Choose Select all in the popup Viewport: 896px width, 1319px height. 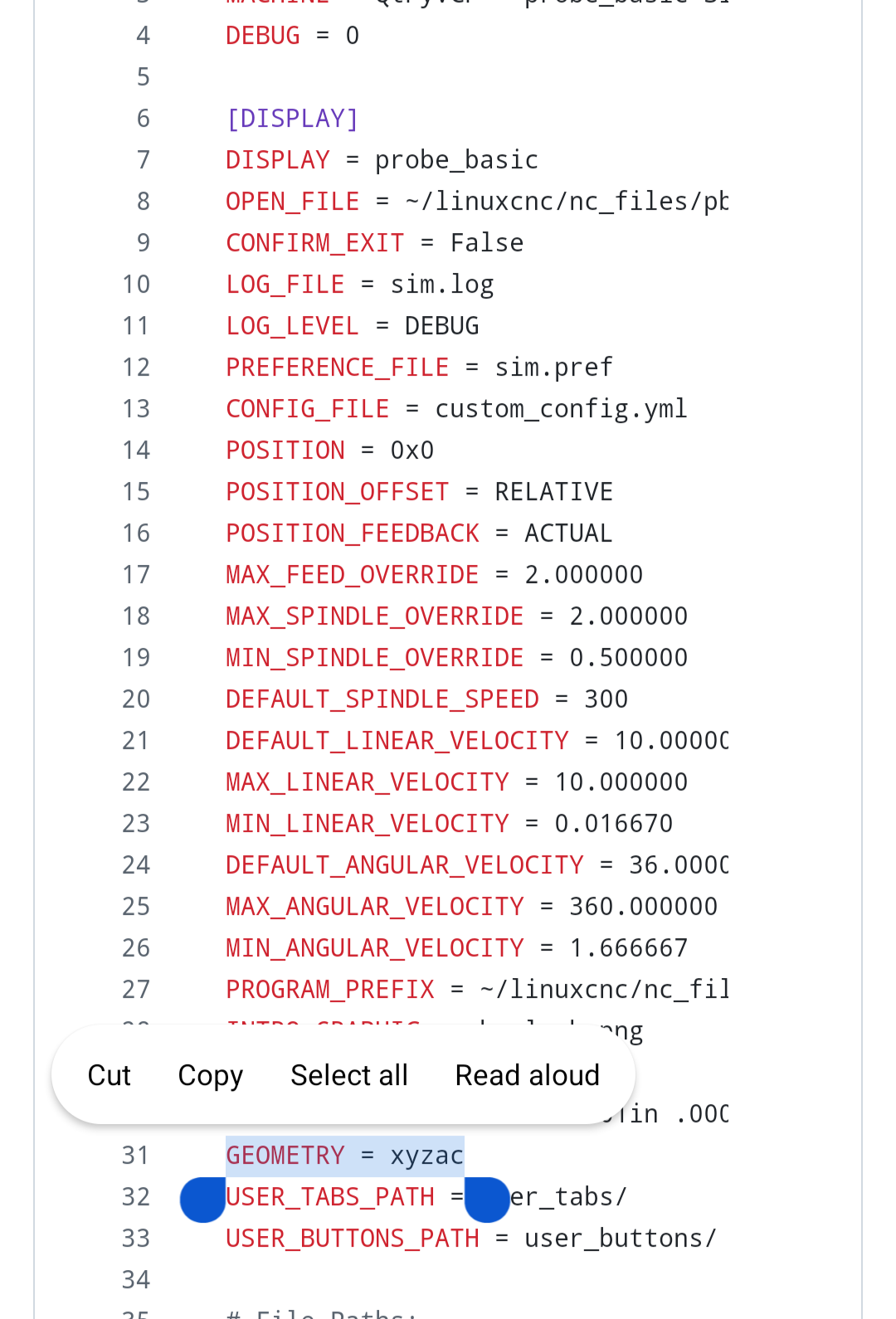[x=349, y=1075]
